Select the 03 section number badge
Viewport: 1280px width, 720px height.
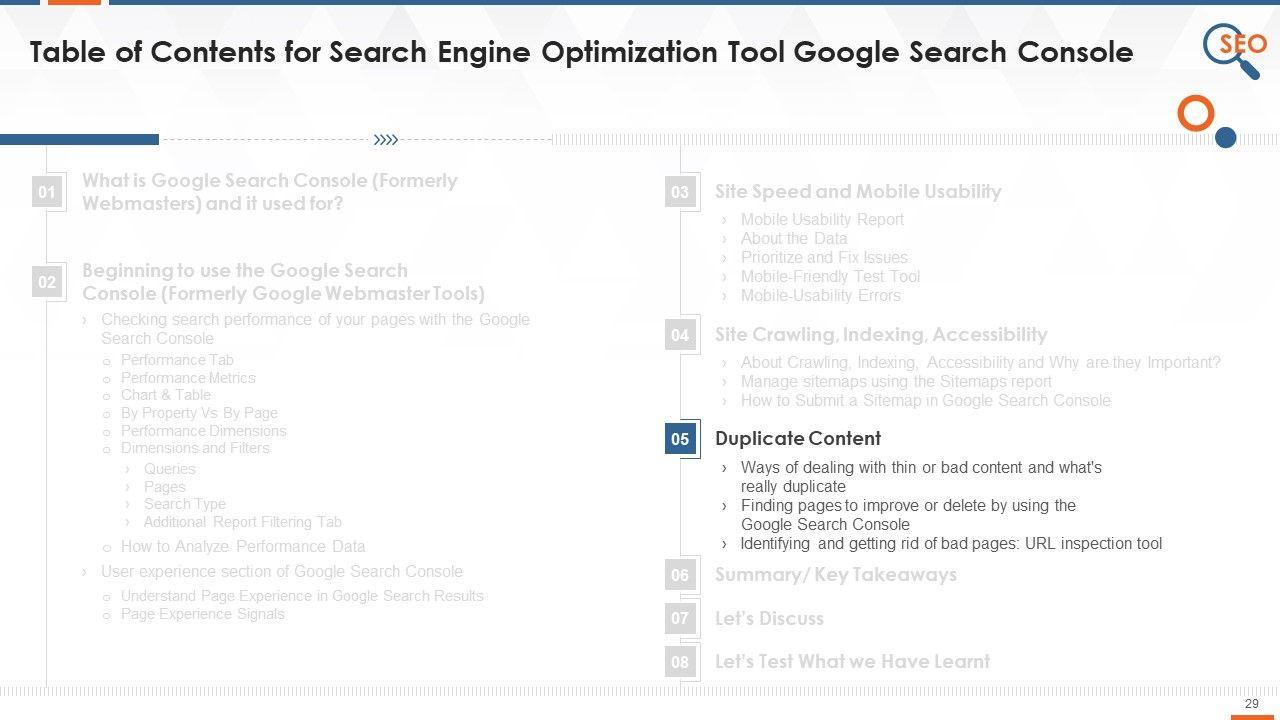coord(680,192)
